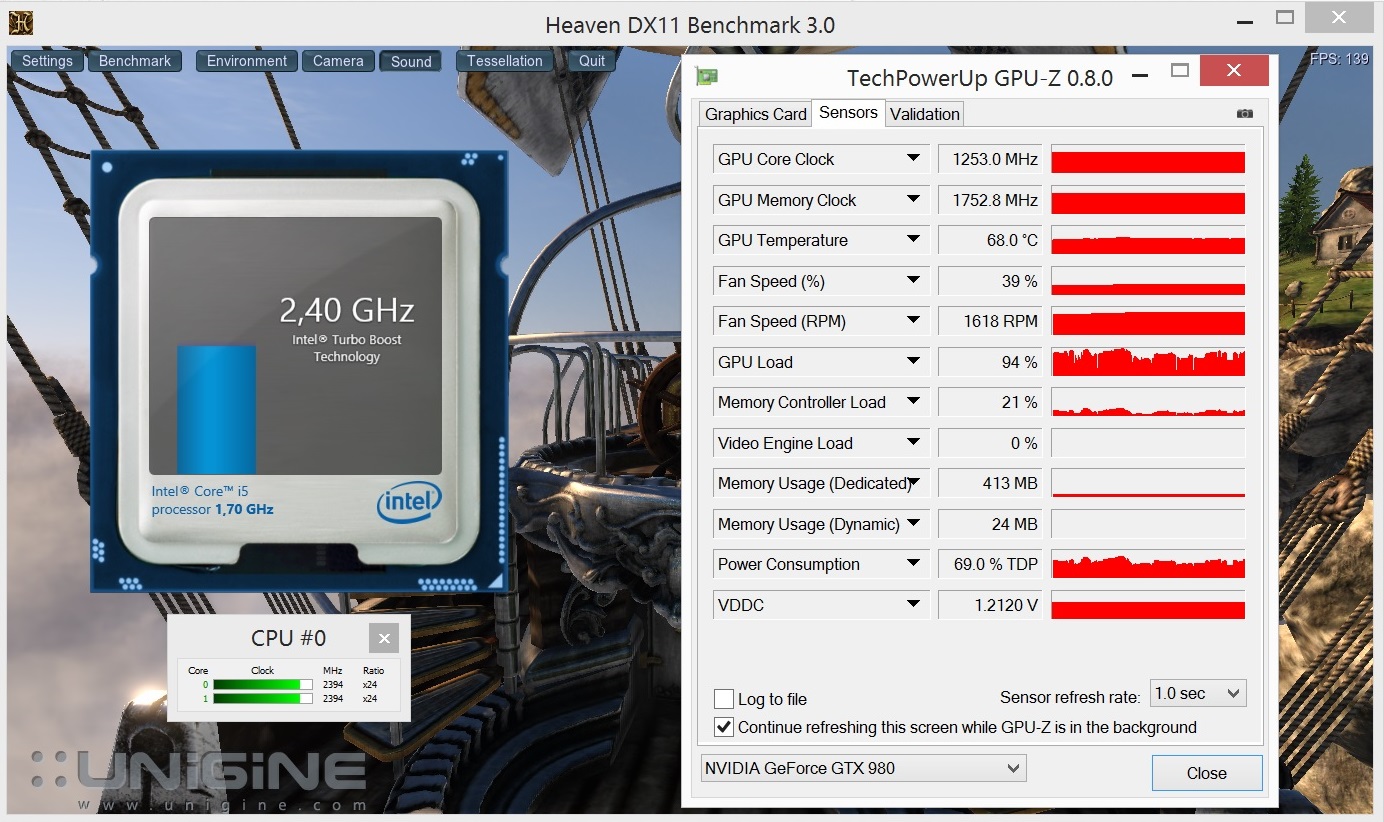Switch to the Graphics Card tab

[756, 114]
